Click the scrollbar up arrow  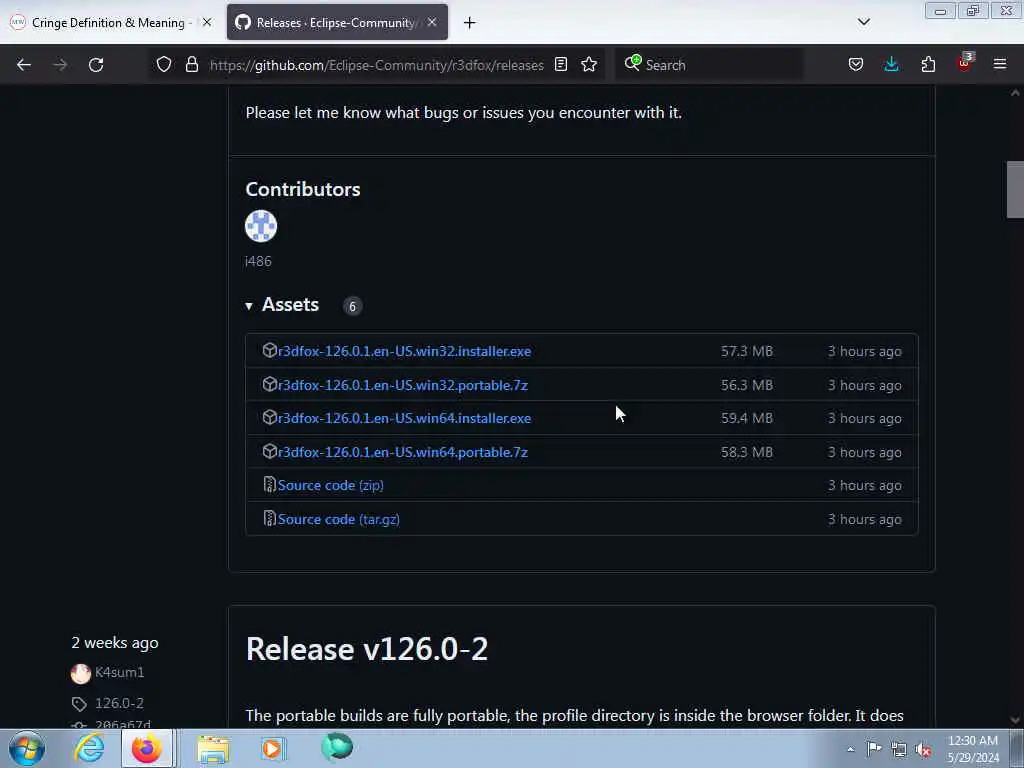tap(1015, 93)
